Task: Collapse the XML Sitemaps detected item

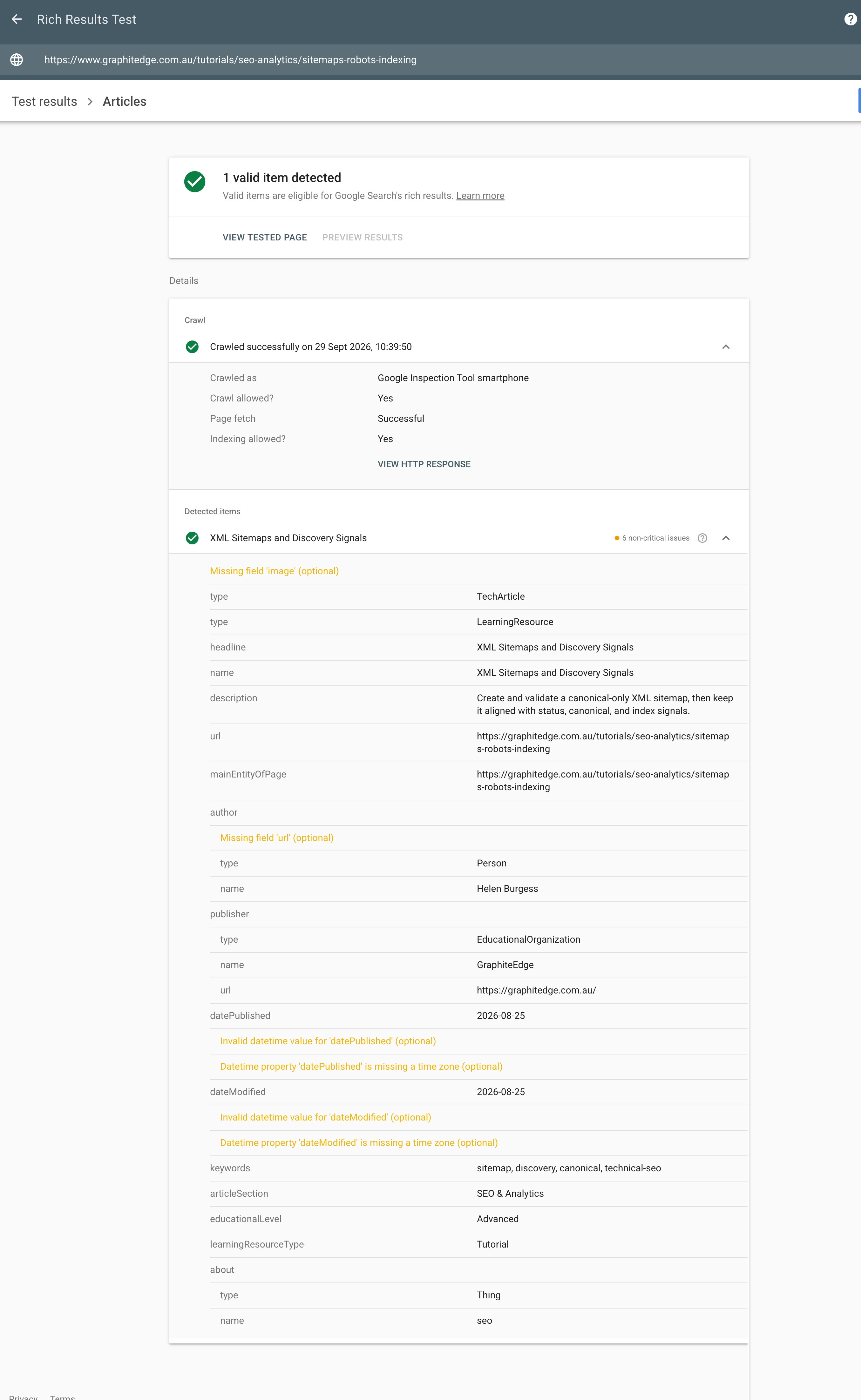Action: pos(725,538)
